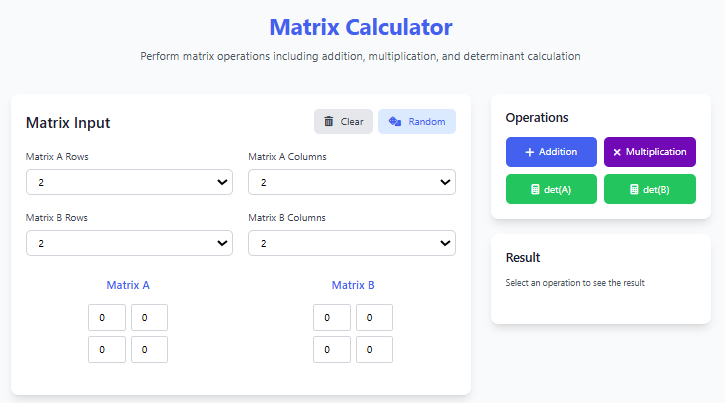
Task: Focus Matrix B top-left cell input
Action: tap(332, 318)
